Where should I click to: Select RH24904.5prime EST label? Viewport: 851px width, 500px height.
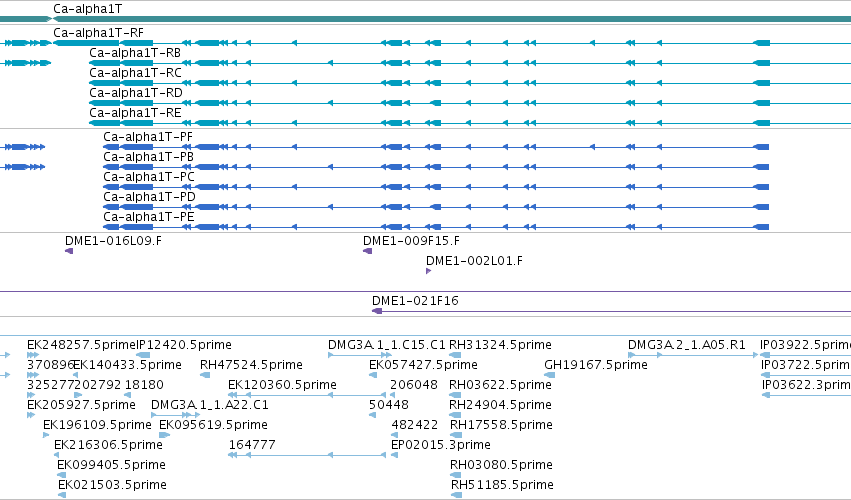pyautogui.click(x=500, y=406)
